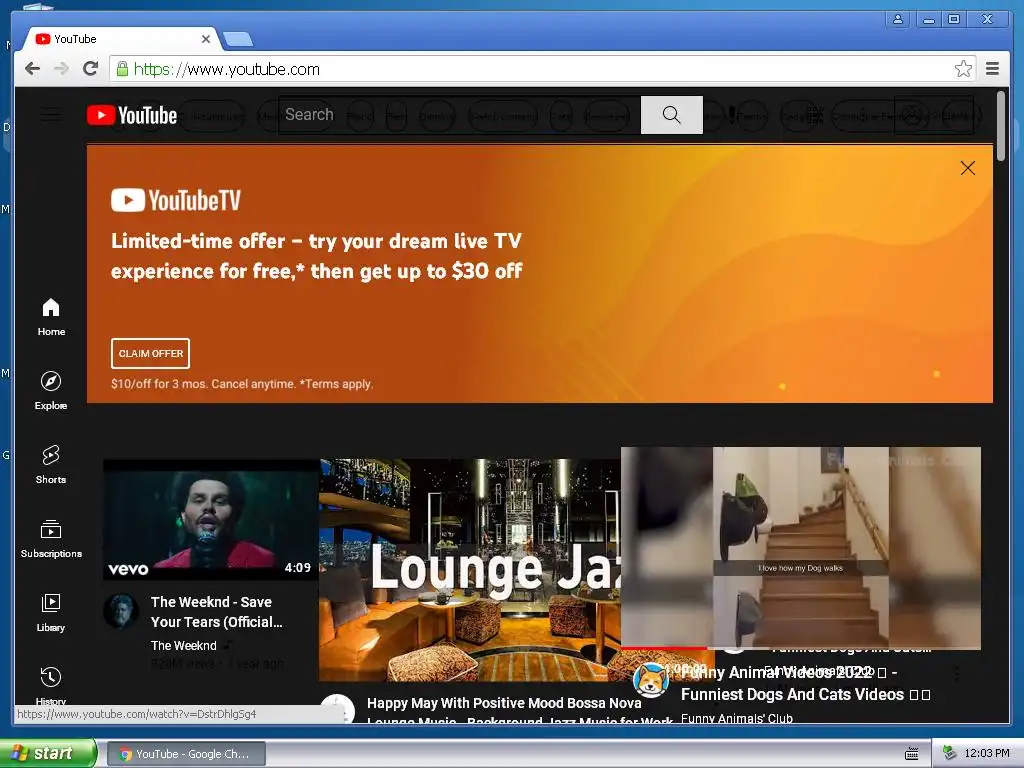Dismiss the YouTube TV banner with the X

coord(968,168)
